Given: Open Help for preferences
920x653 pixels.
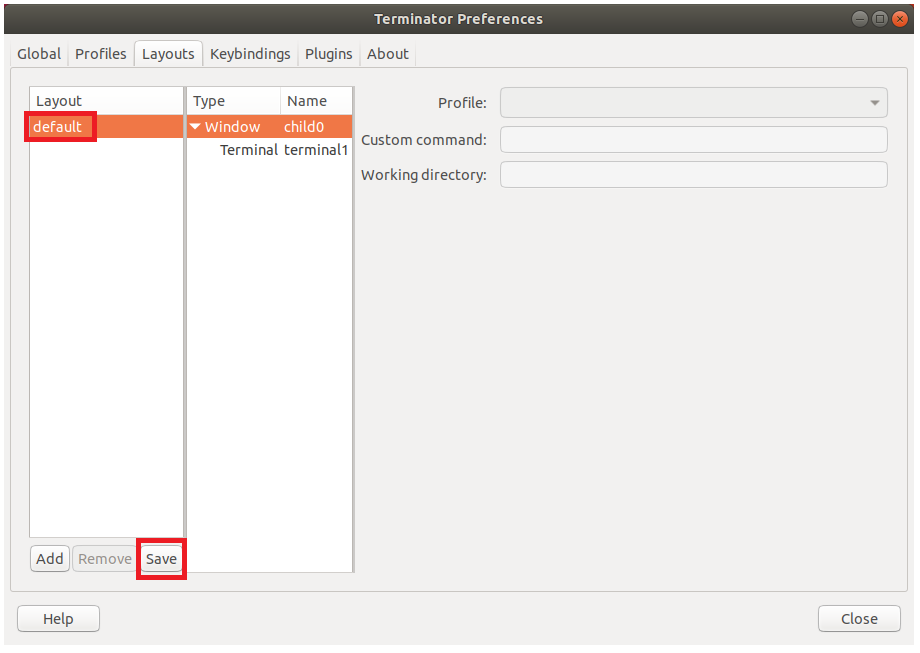Looking at the screenshot, I should pos(58,619).
